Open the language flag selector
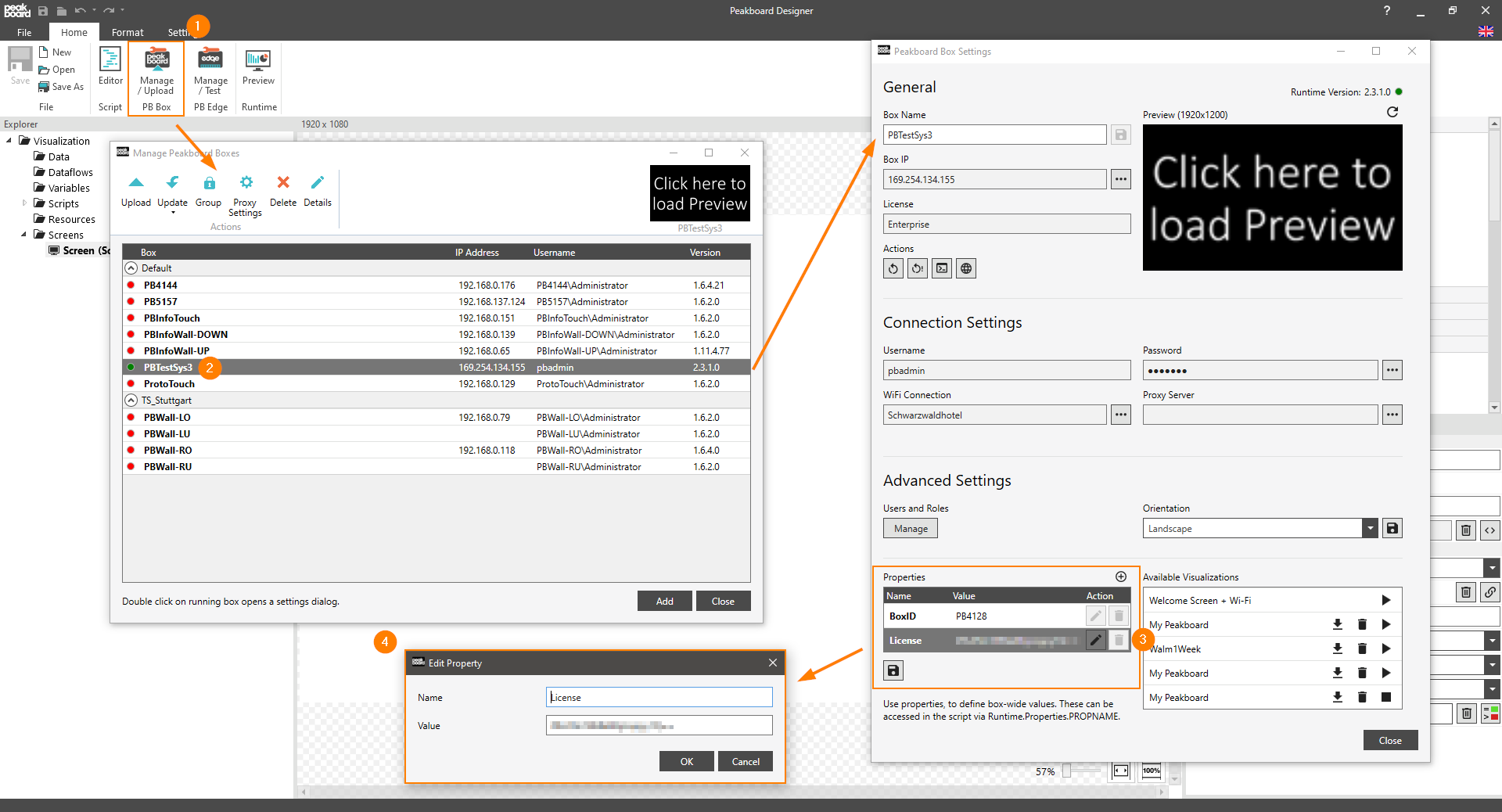 coord(1486,31)
